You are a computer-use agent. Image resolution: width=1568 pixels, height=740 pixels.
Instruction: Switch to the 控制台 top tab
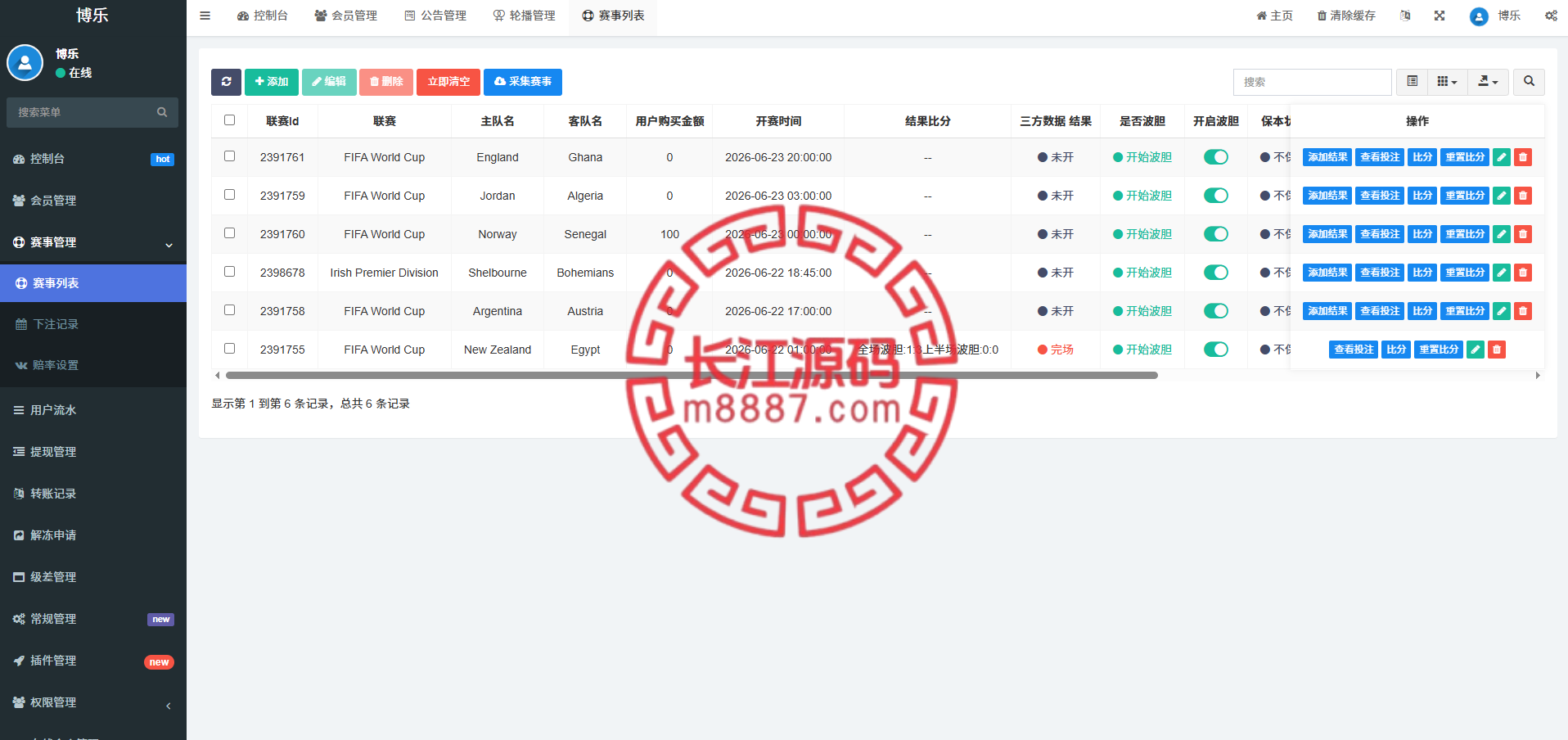[263, 16]
